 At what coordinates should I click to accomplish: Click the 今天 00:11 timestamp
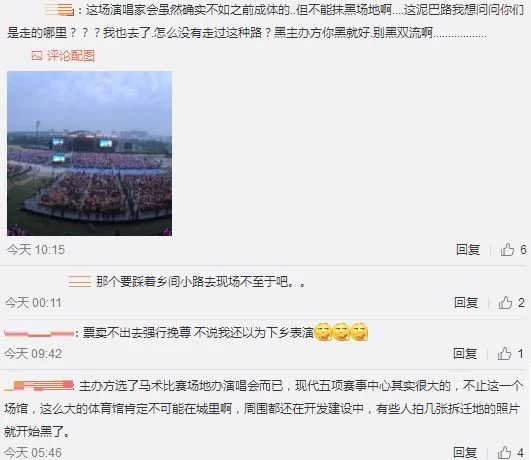pyautogui.click(x=34, y=302)
